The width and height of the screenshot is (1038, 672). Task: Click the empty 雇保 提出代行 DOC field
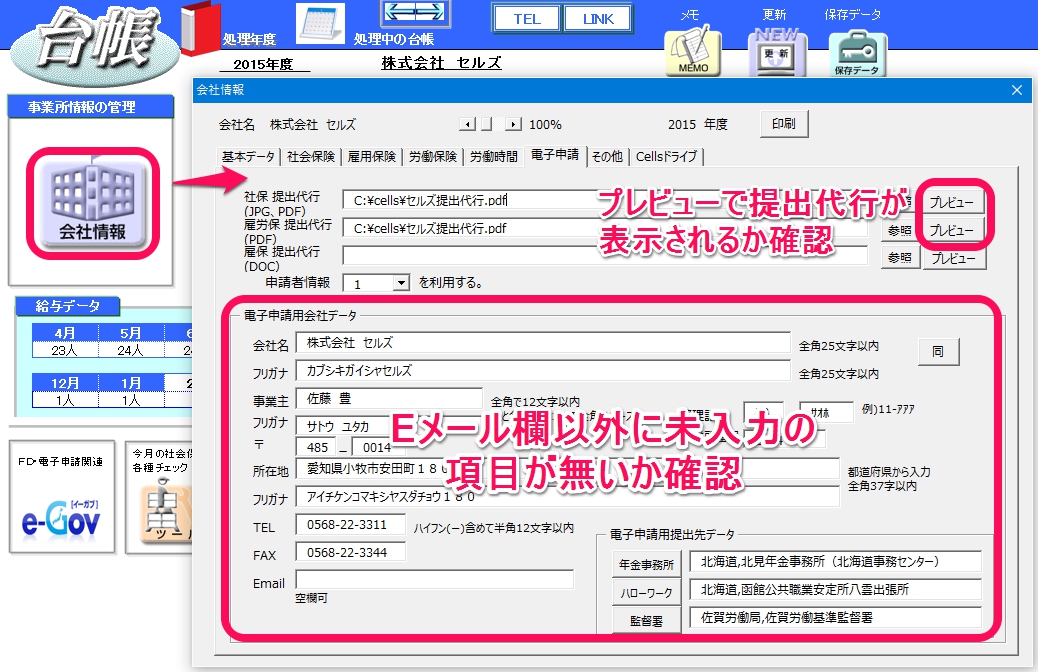(x=604, y=256)
